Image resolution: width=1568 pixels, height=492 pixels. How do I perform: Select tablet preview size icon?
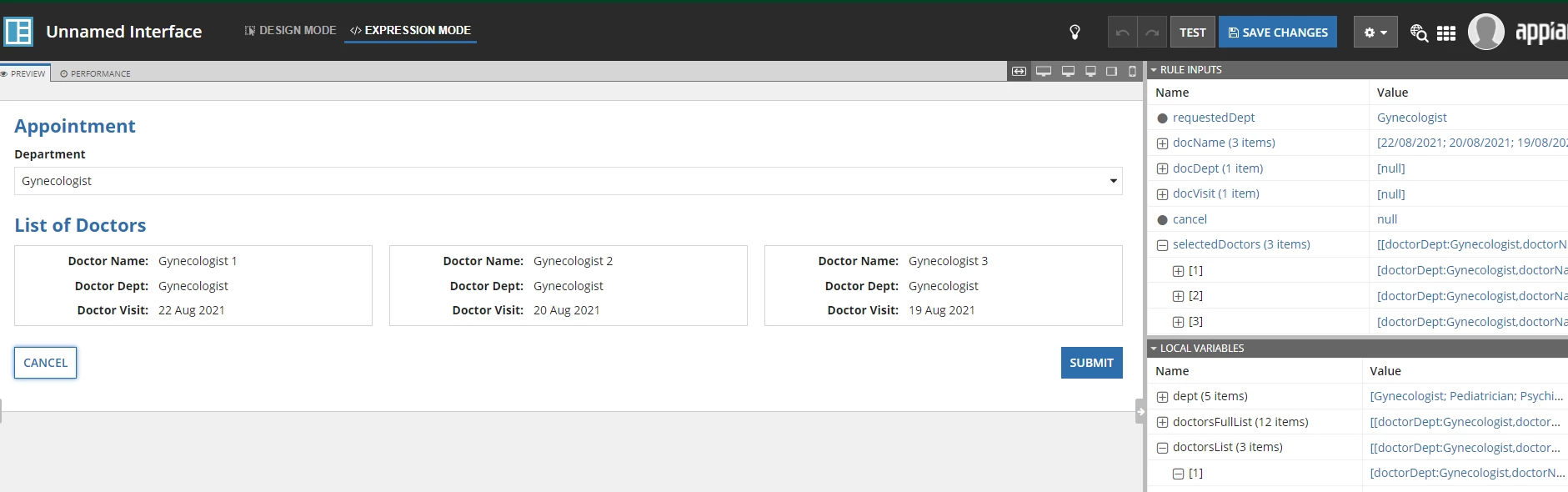coord(1111,72)
